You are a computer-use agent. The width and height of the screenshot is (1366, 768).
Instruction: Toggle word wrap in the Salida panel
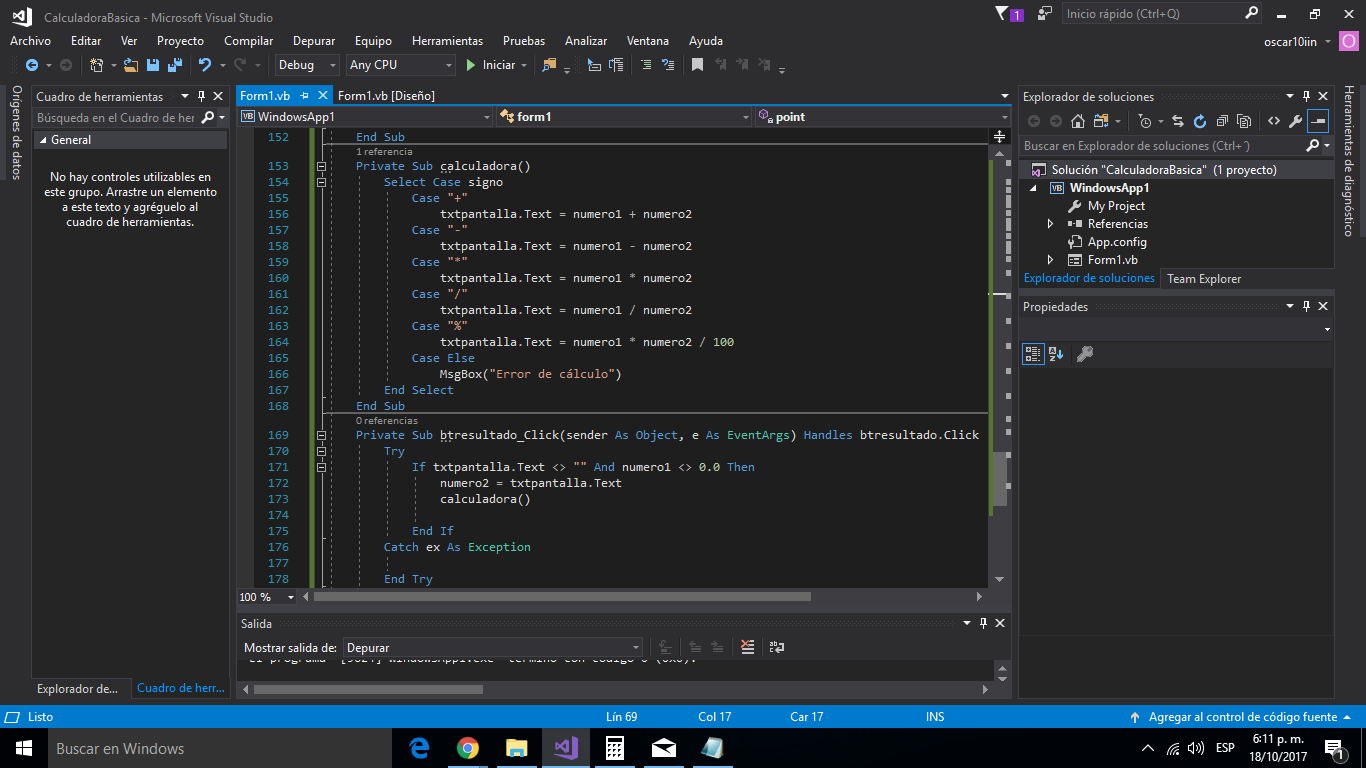point(777,647)
